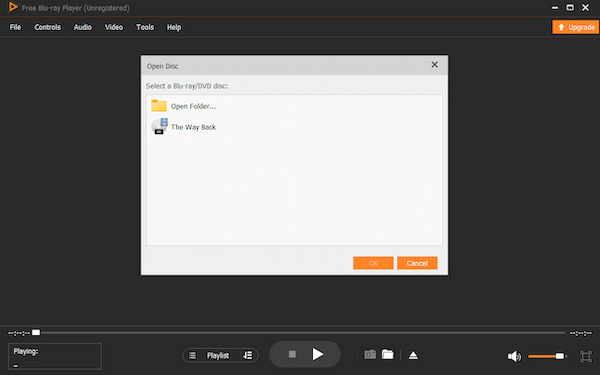The image size is (600, 375).
Task: Start playback with the Play button
Action: coord(318,354)
